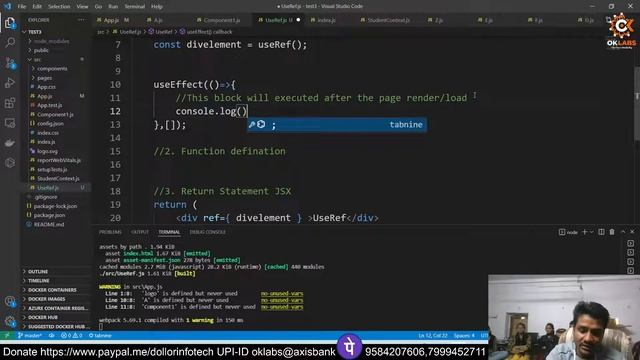Click the Spaces: 4 indentation status item

pyautogui.click(x=464, y=336)
